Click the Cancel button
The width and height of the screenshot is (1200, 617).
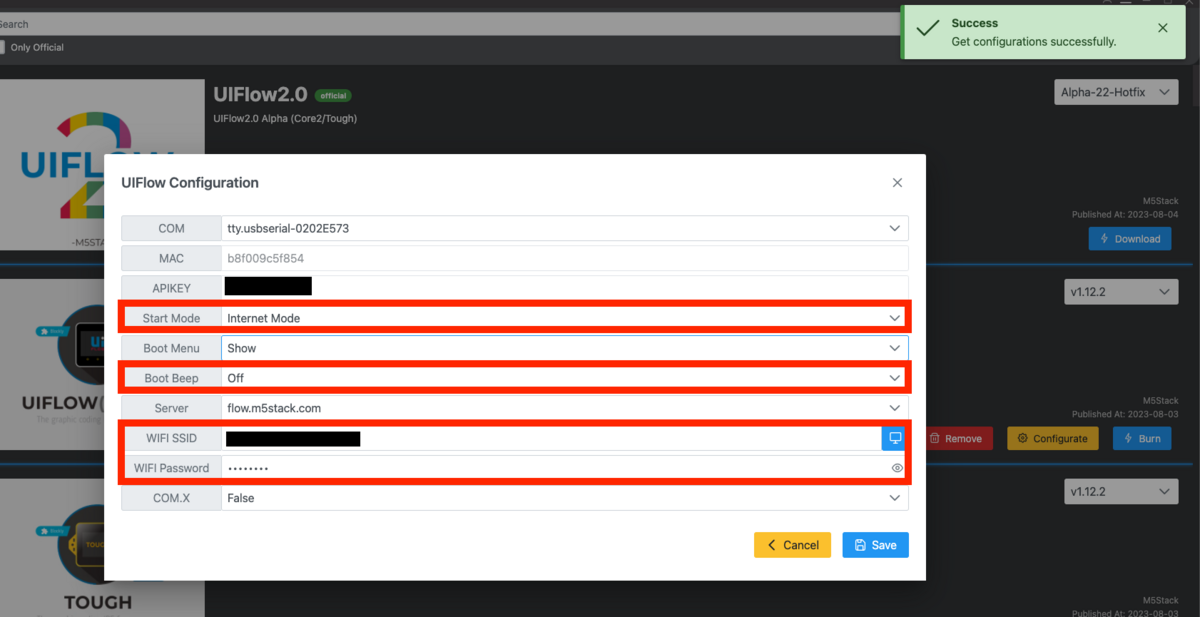[x=792, y=545]
